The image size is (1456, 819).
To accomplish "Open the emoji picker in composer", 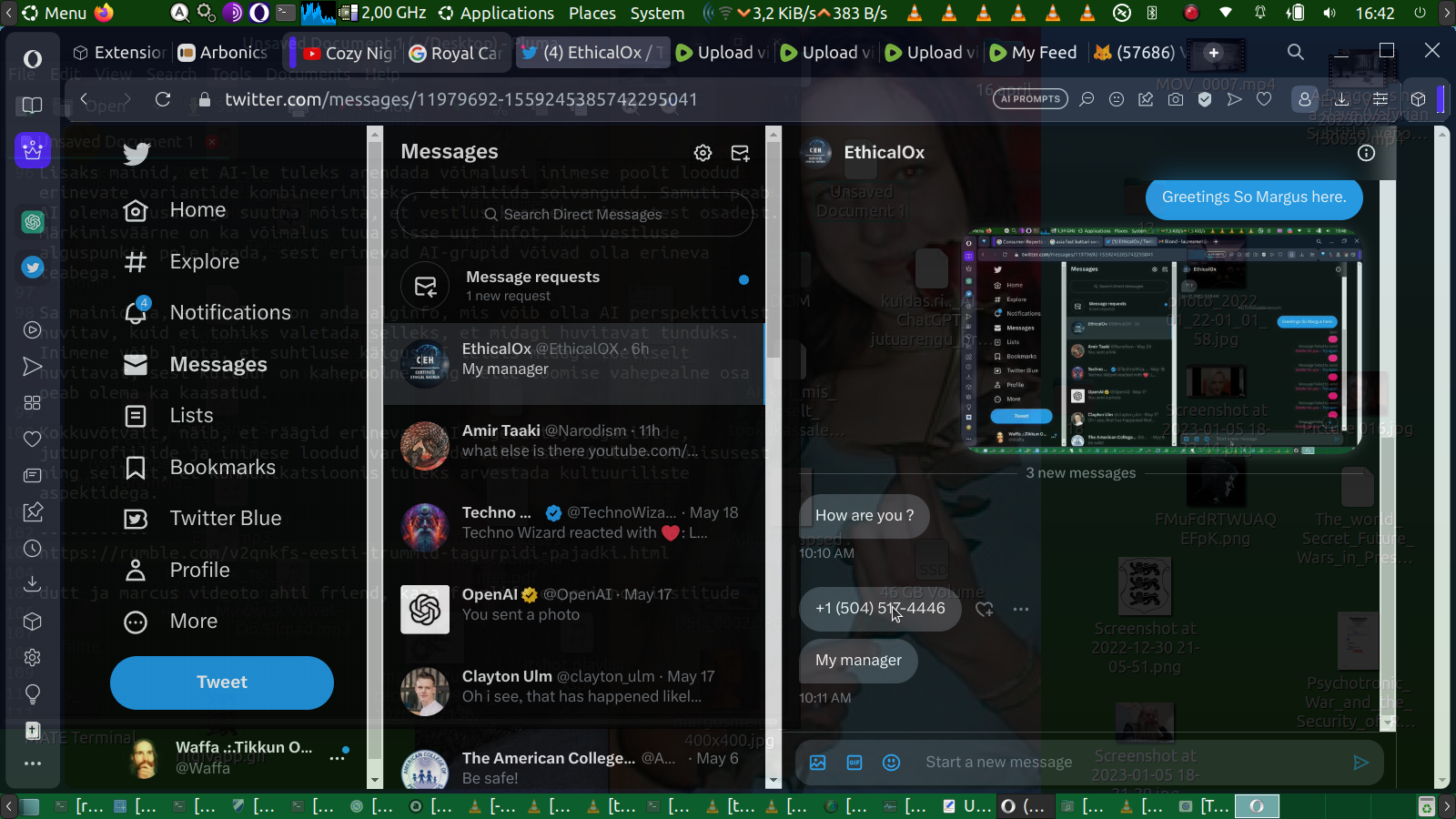I will pos(892,763).
